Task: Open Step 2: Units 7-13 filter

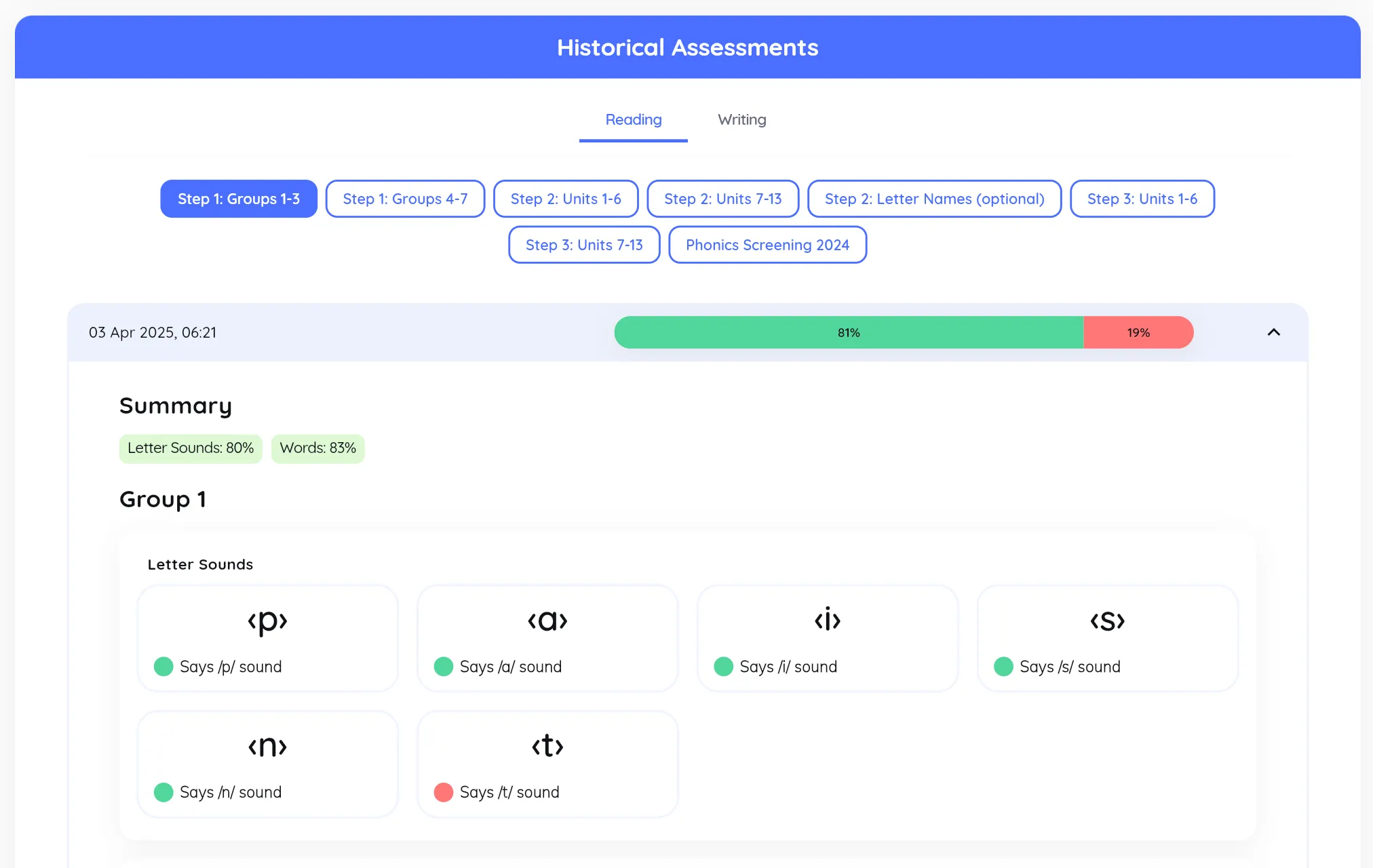Action: (x=722, y=199)
